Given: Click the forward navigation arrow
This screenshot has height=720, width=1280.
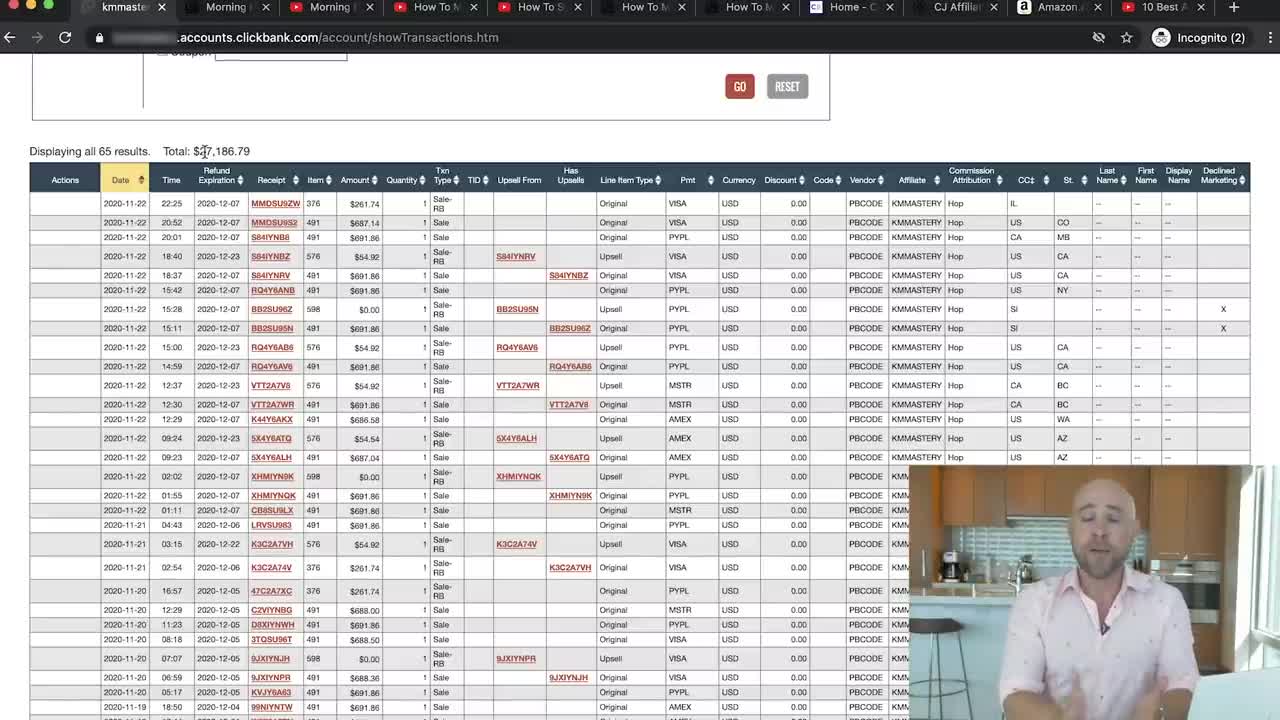Looking at the screenshot, I should click(x=38, y=37).
